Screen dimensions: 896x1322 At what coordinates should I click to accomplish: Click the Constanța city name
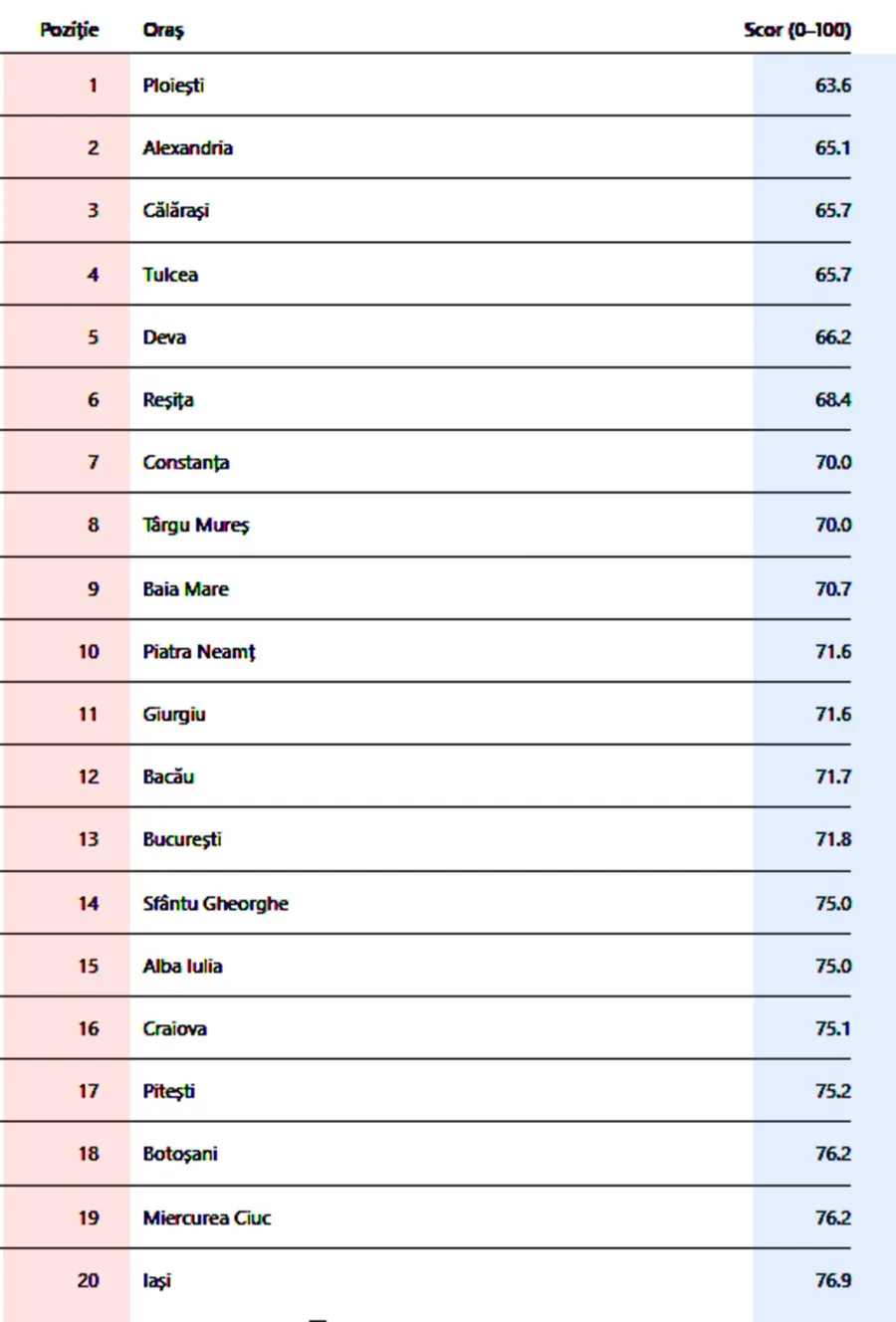[x=186, y=463]
